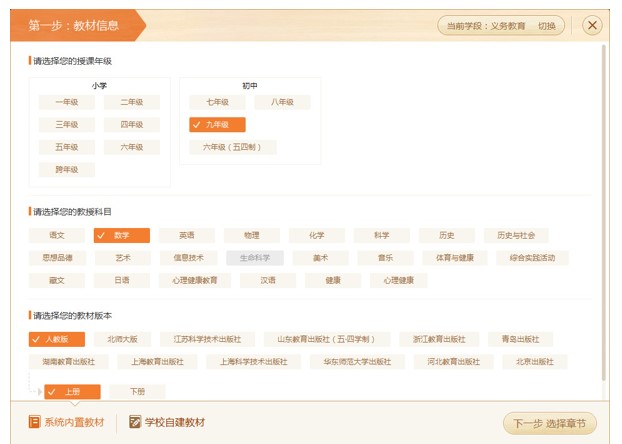Screen dimensions: 622x444
Task: Select 四年级 grade
Action: (132, 125)
